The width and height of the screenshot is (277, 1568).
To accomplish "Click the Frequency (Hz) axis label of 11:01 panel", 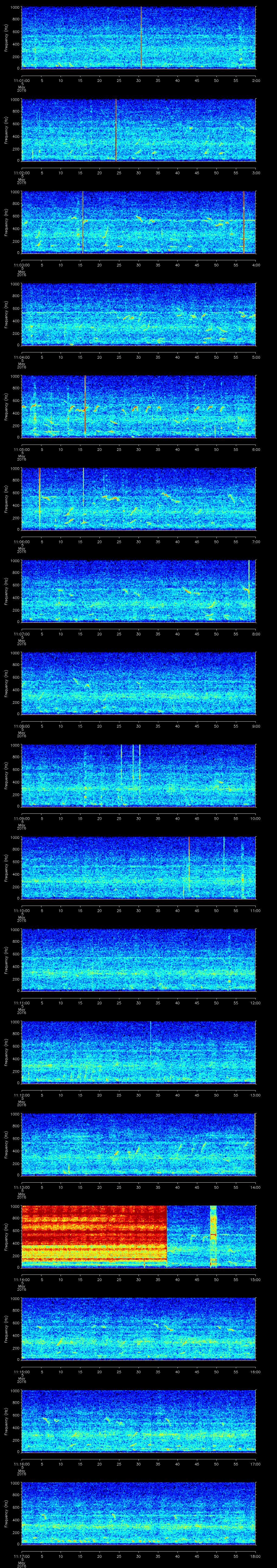I will coord(6,38).
